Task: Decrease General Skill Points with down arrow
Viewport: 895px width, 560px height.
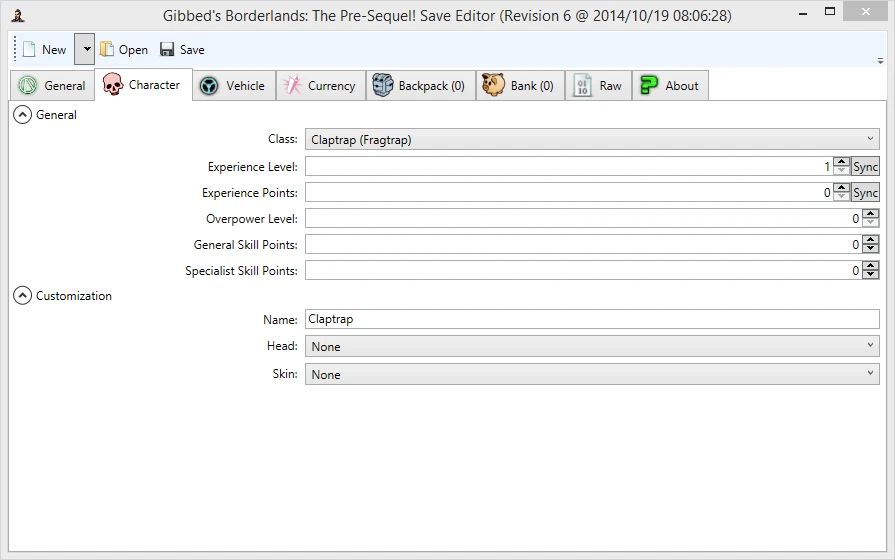Action: coord(870,249)
